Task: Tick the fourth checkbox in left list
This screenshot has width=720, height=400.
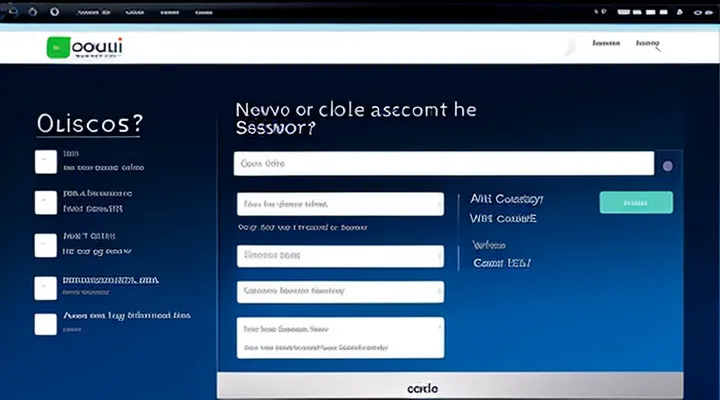Action: click(x=46, y=288)
